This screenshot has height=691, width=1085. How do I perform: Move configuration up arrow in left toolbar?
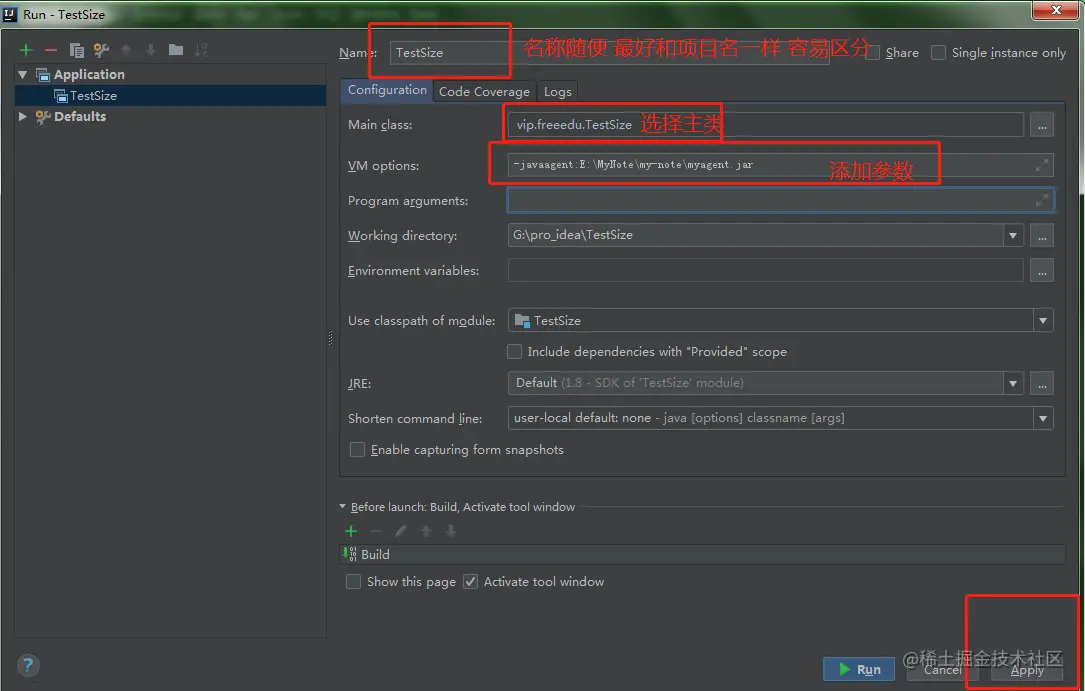(126, 50)
